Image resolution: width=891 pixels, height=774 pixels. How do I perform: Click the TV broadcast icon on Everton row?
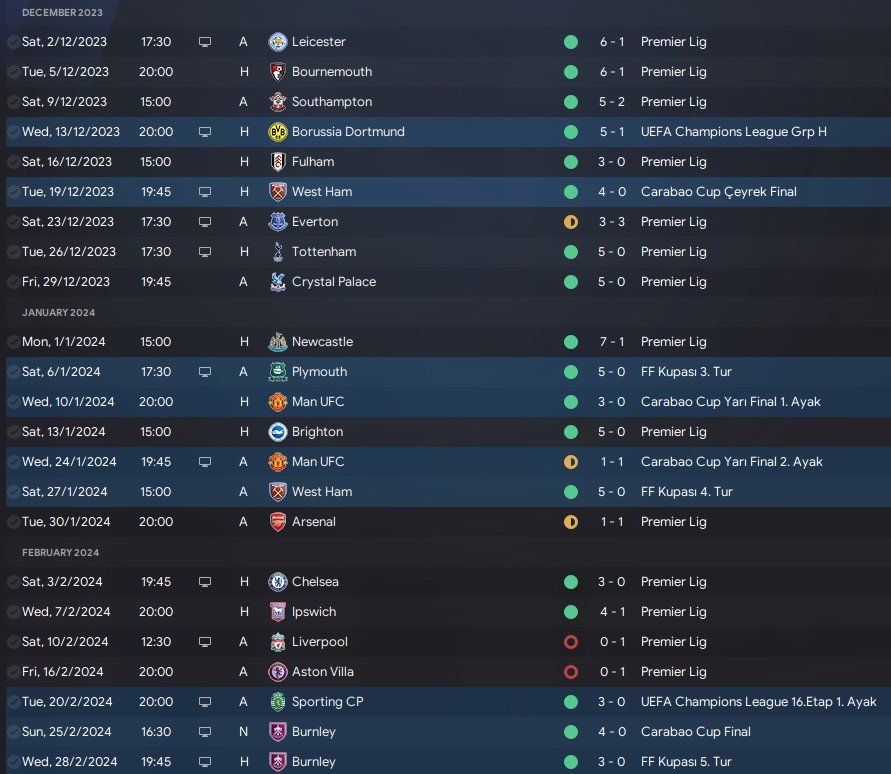pos(205,222)
